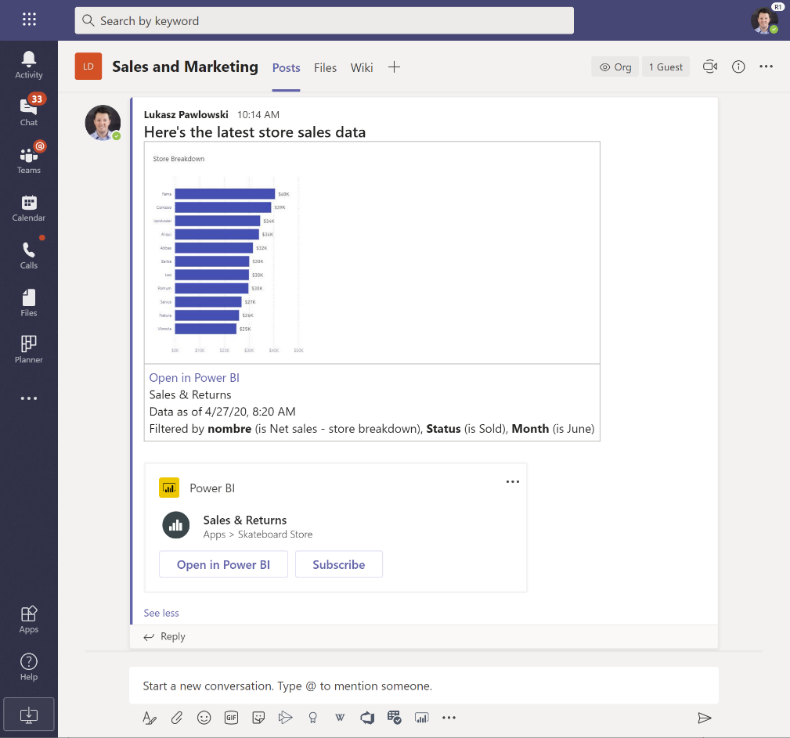Click the Search by keyword box
The image size is (790, 738).
(x=324, y=20)
